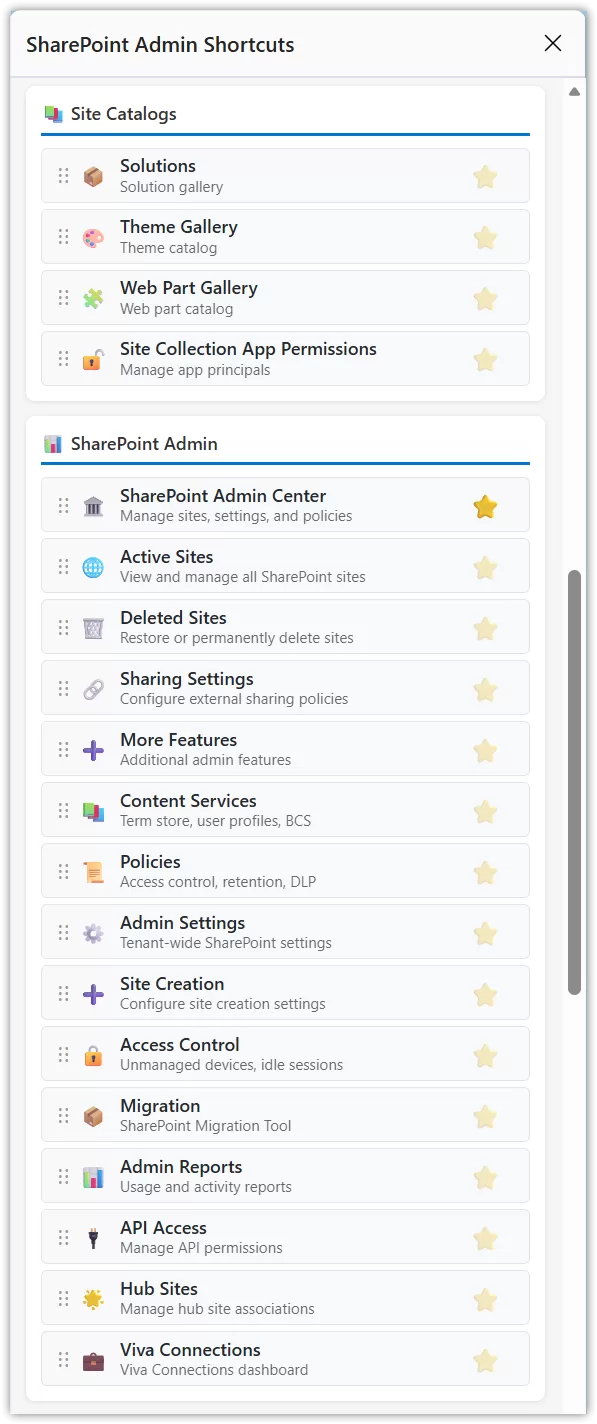Close the SharePoint Admin Shortcuts dialog

[x=553, y=43]
